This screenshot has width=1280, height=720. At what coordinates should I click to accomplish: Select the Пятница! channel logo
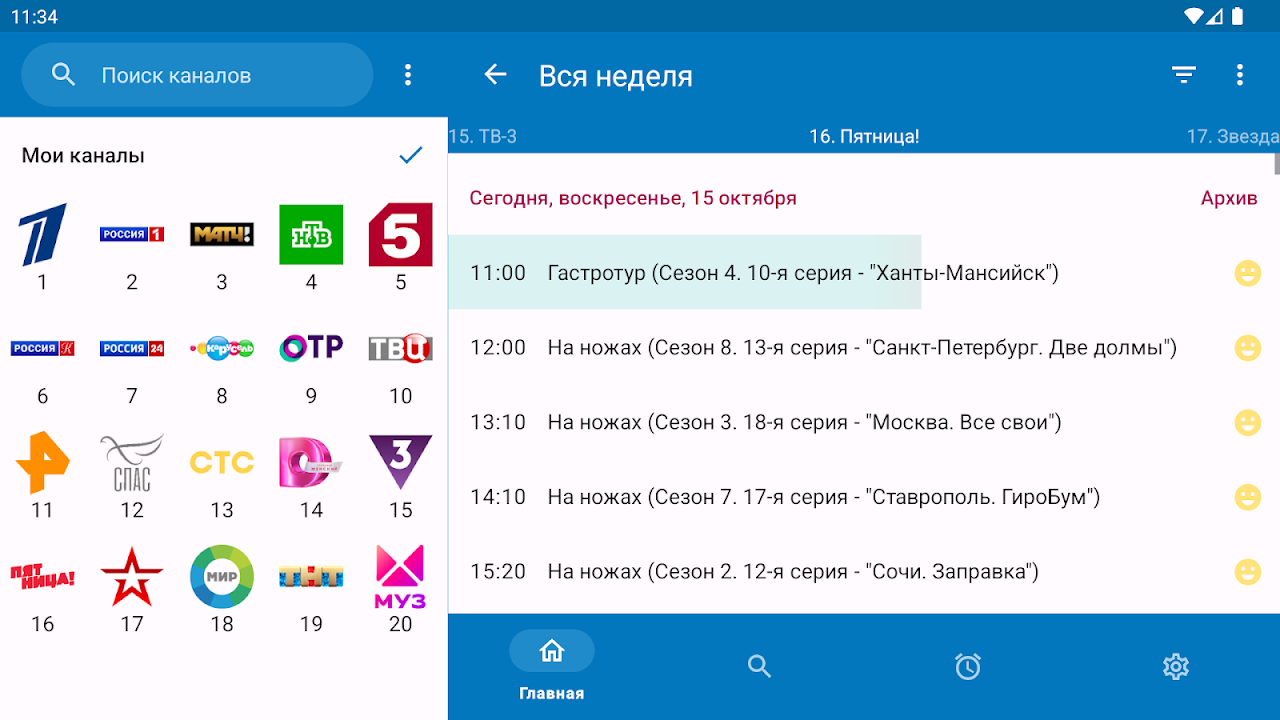42,577
